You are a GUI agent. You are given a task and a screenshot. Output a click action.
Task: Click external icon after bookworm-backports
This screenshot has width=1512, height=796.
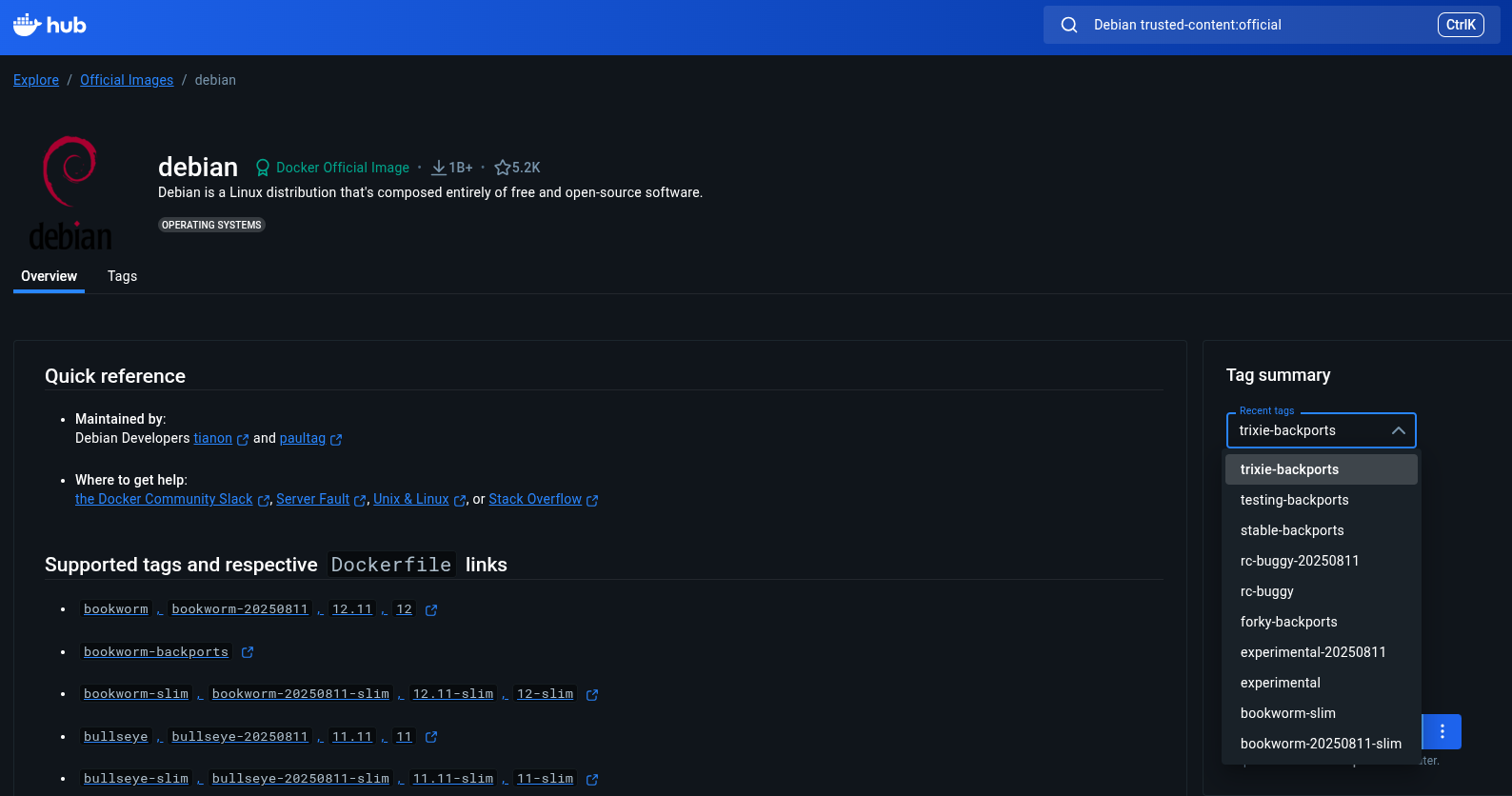tap(248, 652)
